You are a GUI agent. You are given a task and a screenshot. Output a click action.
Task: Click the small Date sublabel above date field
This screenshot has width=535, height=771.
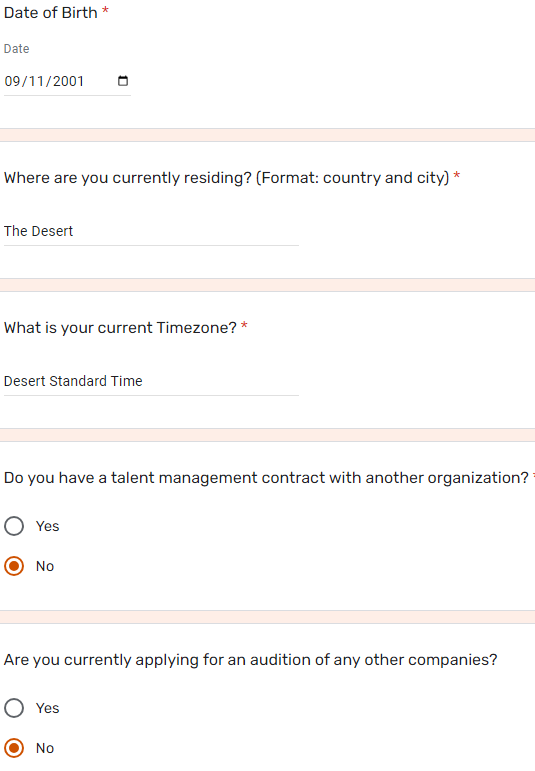tap(17, 49)
